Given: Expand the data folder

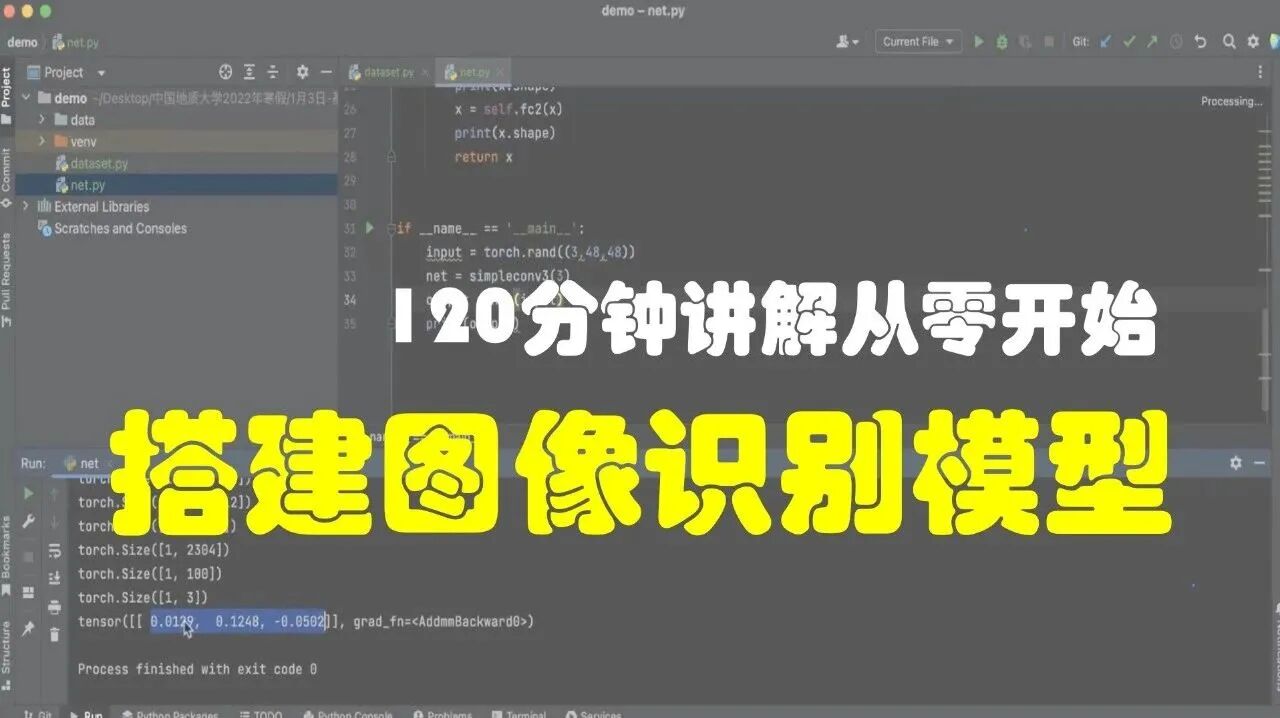Looking at the screenshot, I should coord(42,119).
